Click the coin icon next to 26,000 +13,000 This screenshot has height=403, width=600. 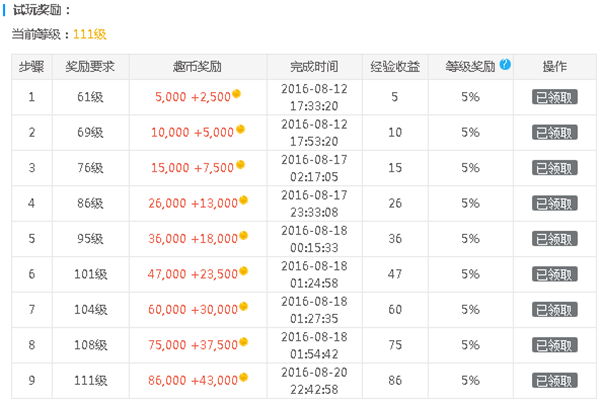(243, 200)
